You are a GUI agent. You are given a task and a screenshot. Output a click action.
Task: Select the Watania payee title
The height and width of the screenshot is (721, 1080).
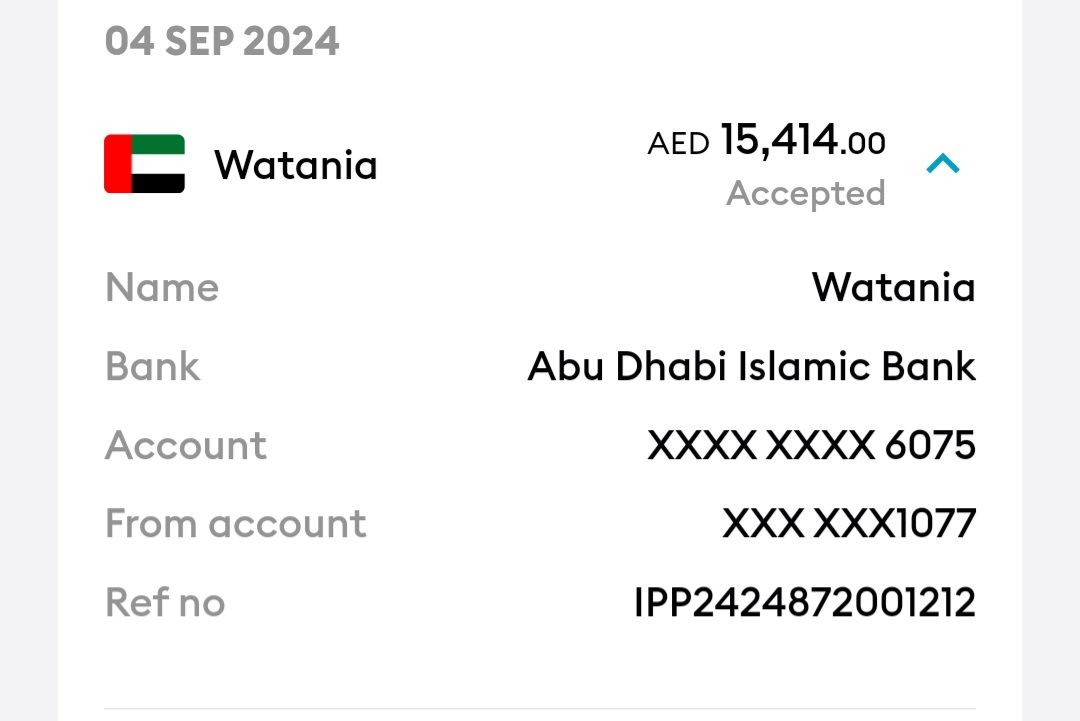click(x=295, y=165)
